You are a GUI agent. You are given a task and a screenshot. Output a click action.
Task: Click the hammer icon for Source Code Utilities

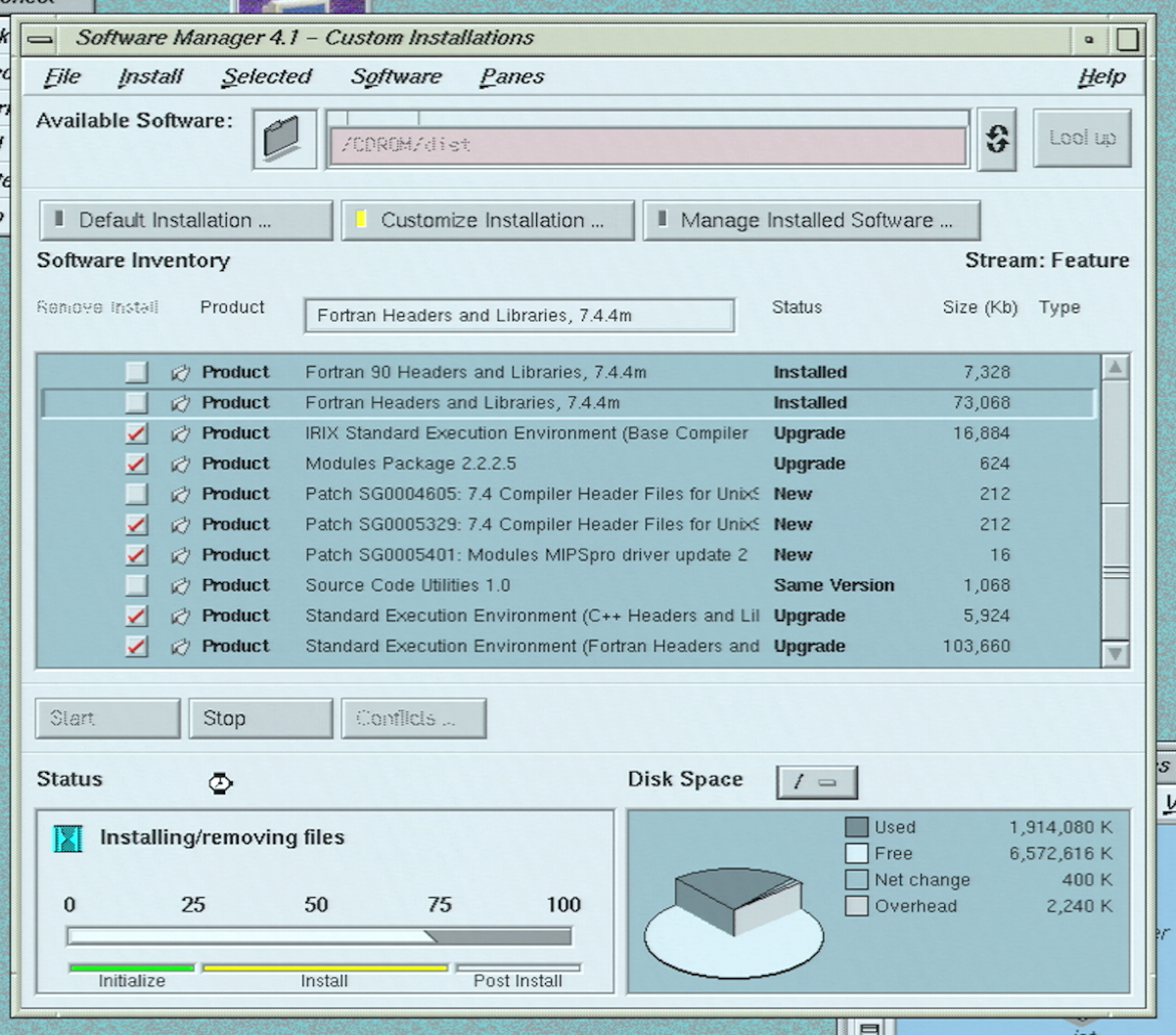pyautogui.click(x=181, y=585)
